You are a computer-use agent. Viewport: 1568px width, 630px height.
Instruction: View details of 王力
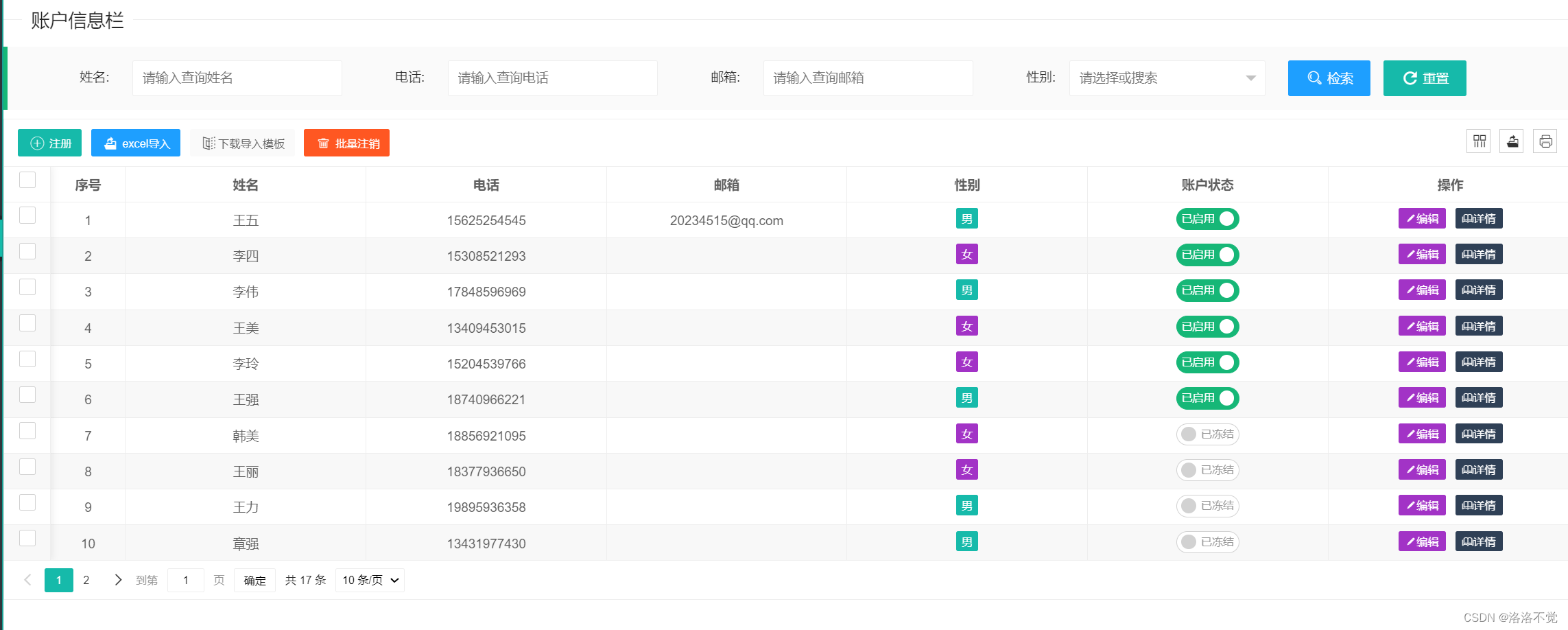tap(1479, 506)
